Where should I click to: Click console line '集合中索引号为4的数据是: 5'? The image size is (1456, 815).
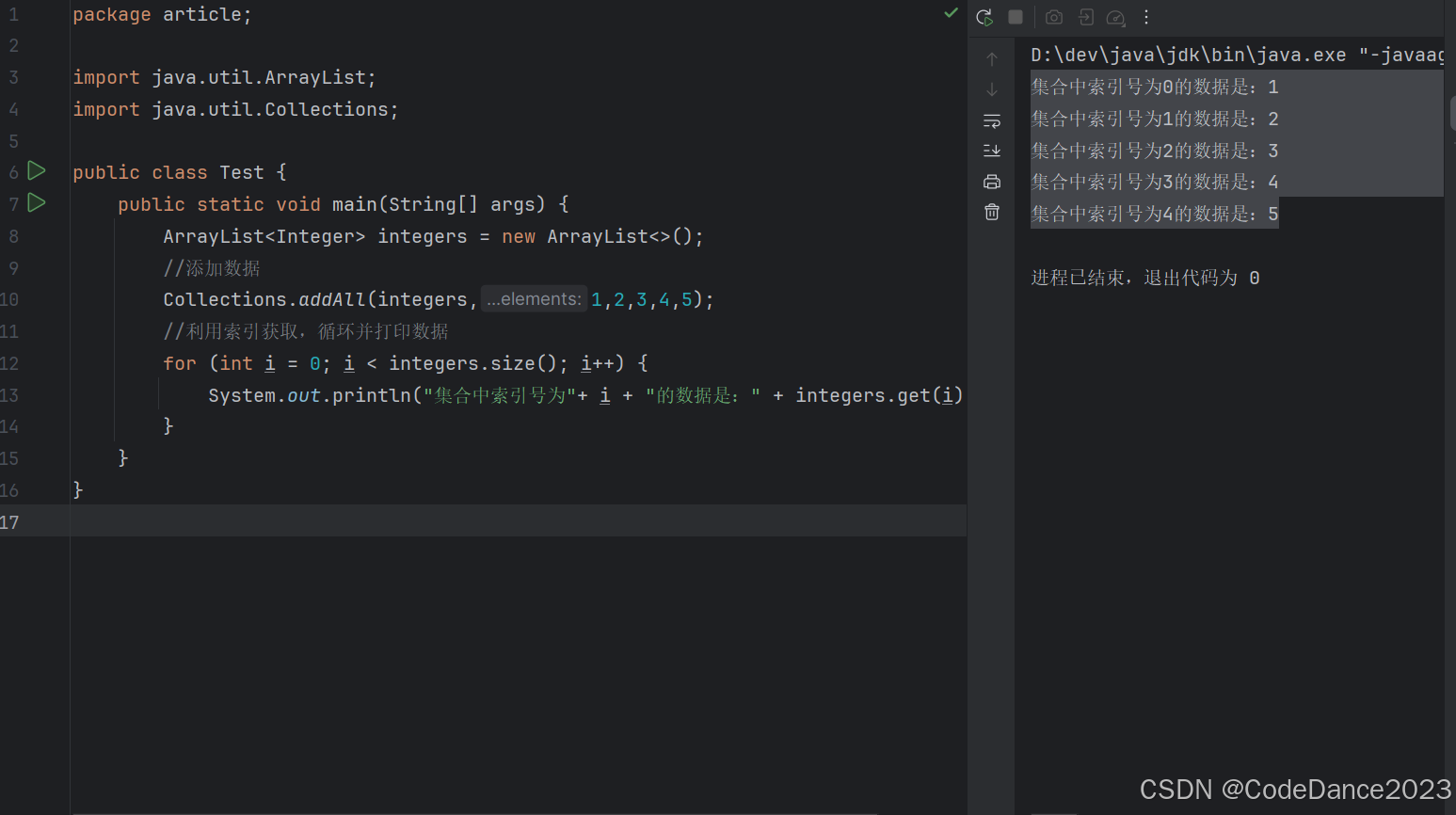point(1155,214)
